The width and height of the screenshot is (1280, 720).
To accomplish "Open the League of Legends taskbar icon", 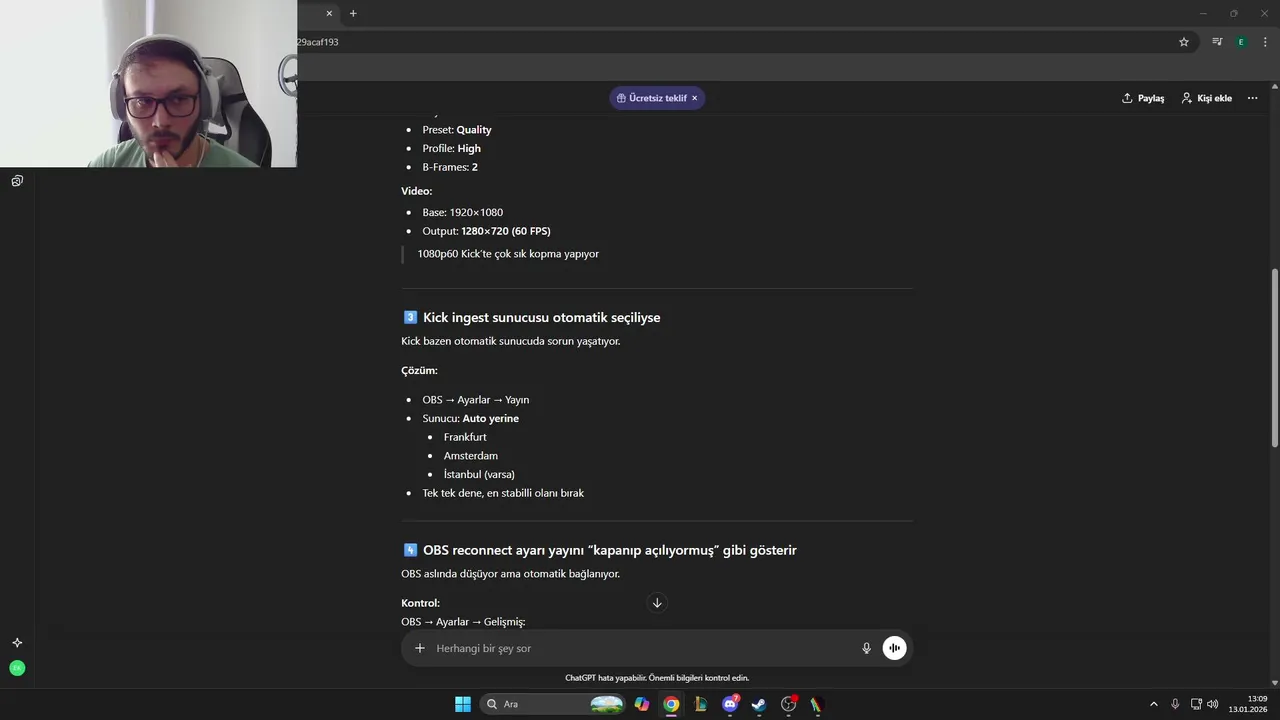I will [x=701, y=704].
